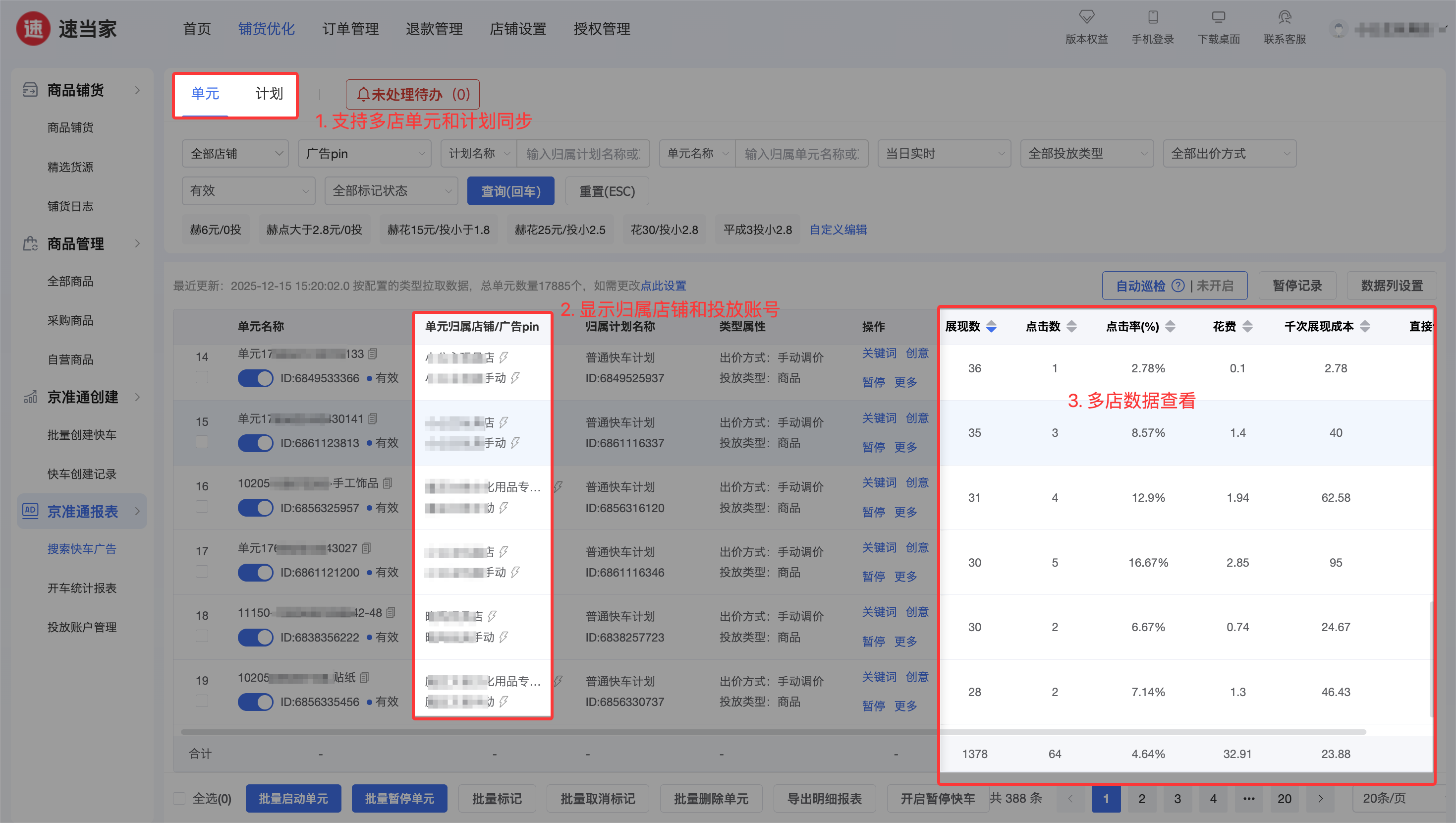This screenshot has width=1456, height=823.
Task: Click the help icon next to 自动巡检
Action: coord(1177,286)
